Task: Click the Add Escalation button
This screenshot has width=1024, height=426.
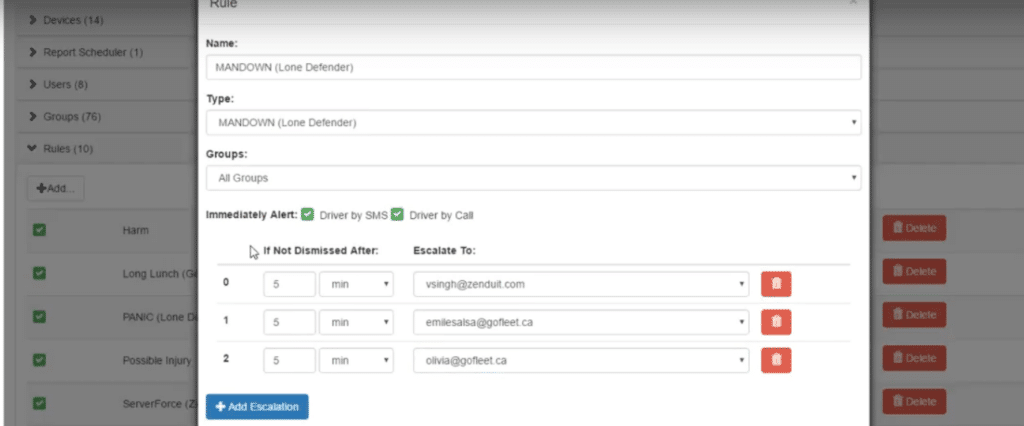Action: (x=257, y=406)
